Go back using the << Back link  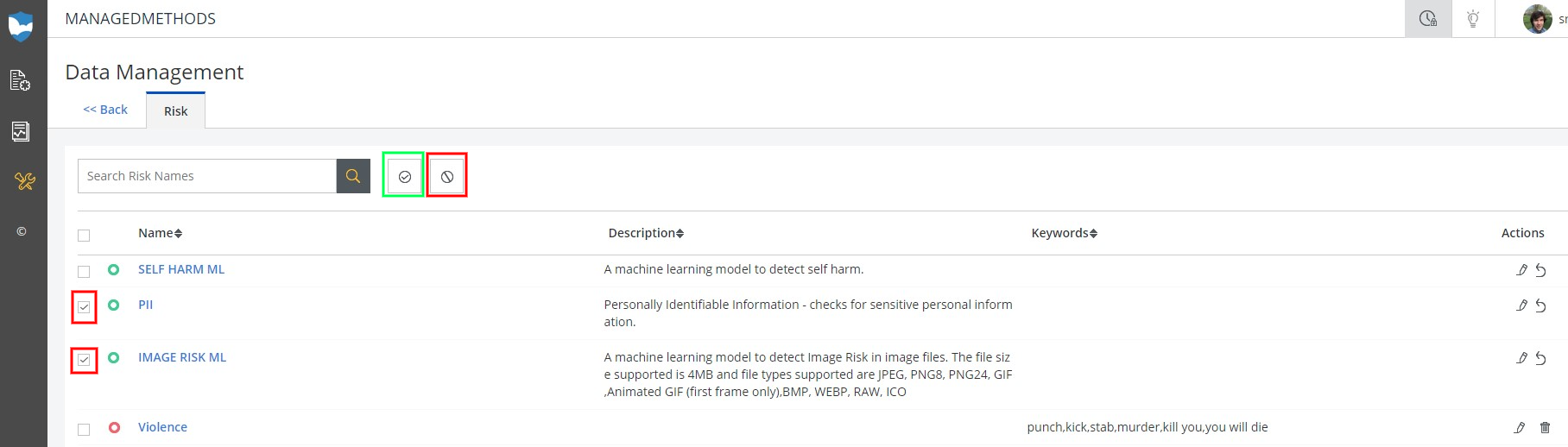105,110
